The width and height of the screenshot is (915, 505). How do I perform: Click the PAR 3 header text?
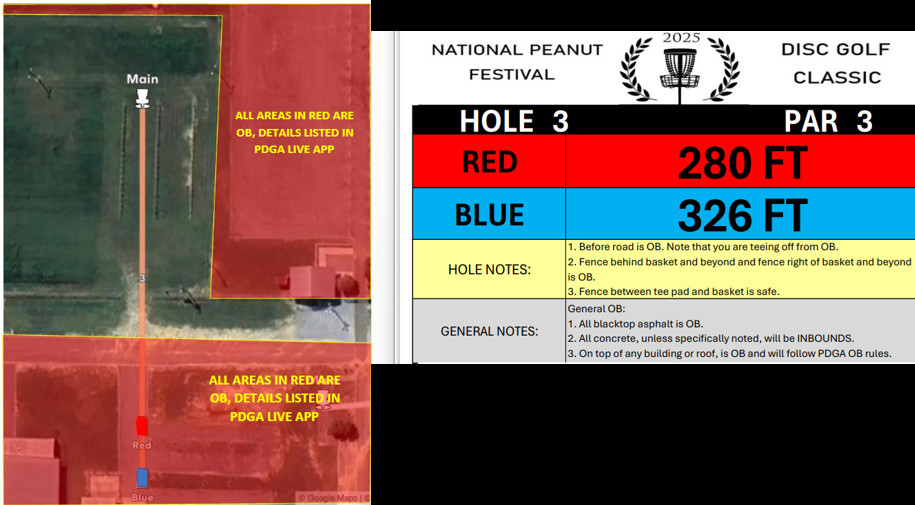828,121
